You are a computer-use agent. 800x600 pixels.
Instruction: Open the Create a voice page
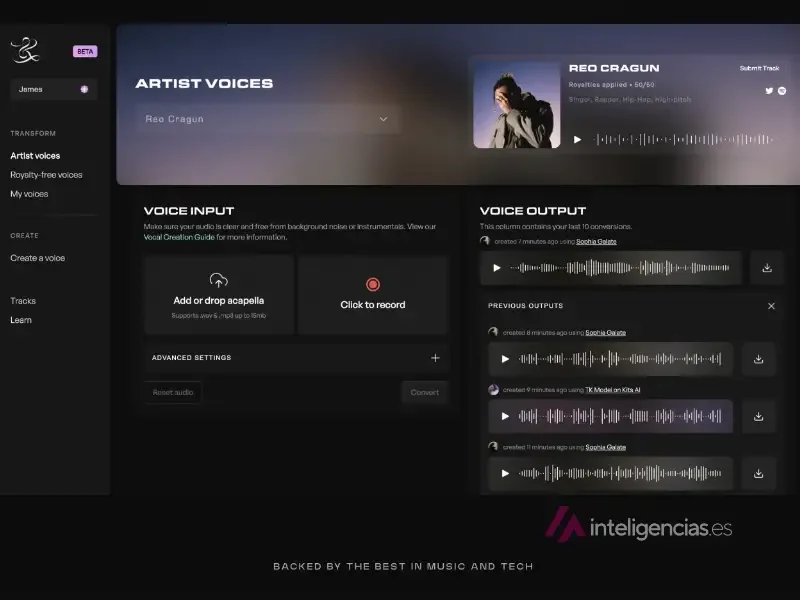(x=37, y=258)
